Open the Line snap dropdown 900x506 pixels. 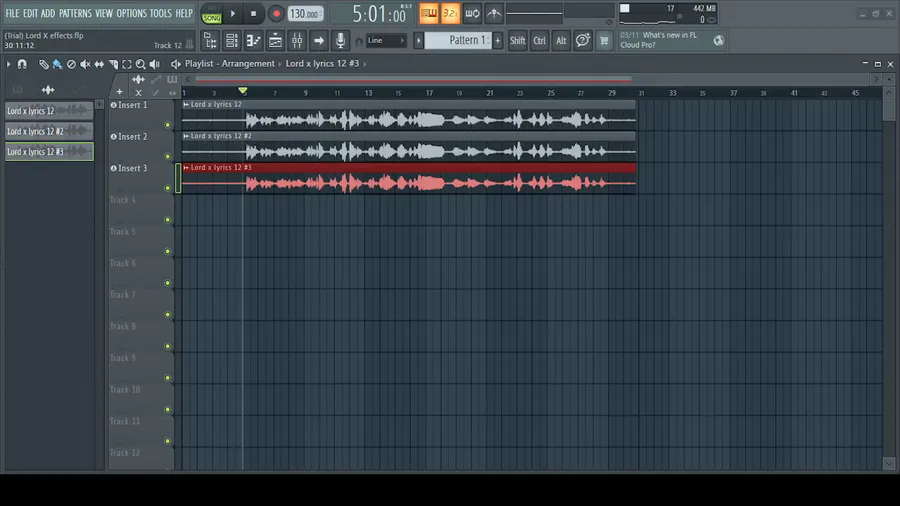pyautogui.click(x=386, y=41)
